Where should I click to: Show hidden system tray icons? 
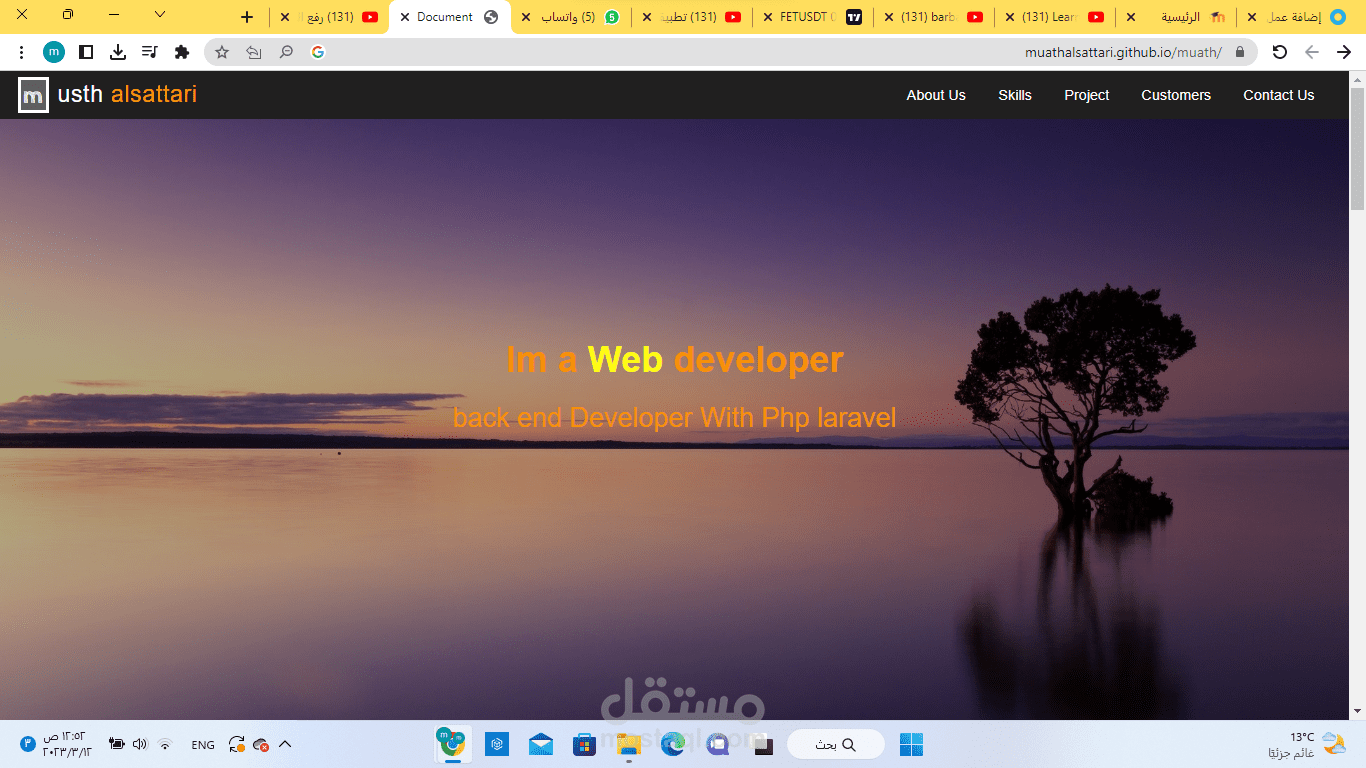pos(285,744)
